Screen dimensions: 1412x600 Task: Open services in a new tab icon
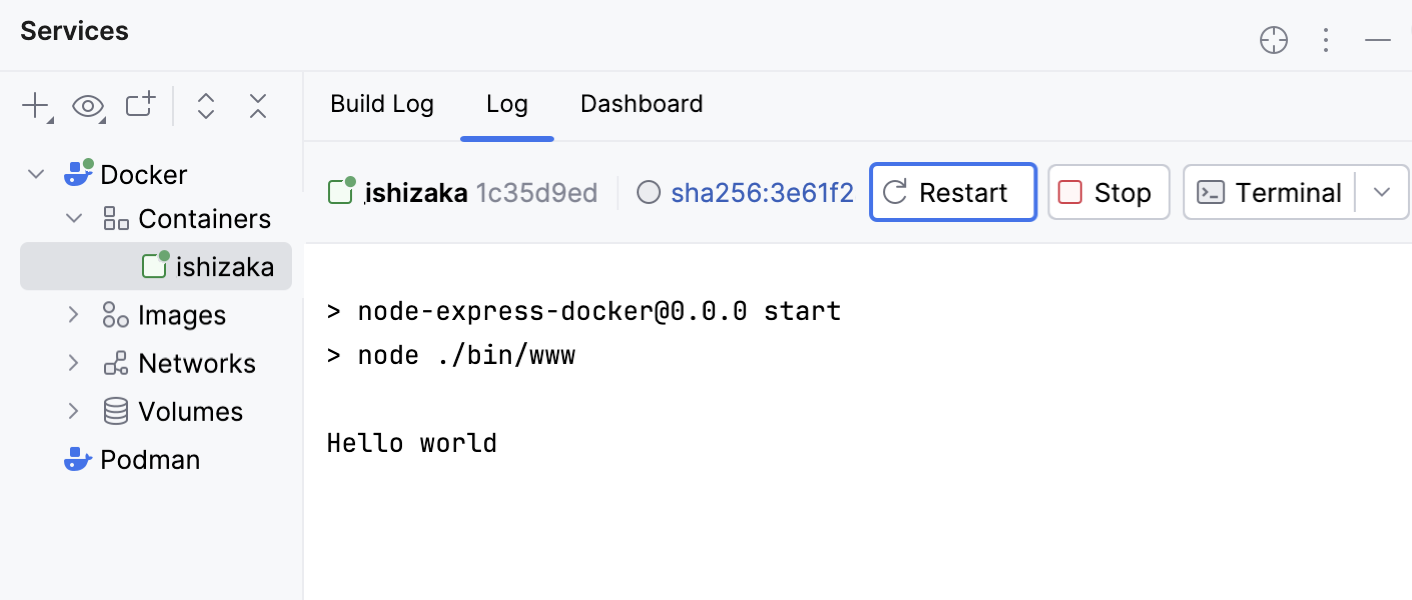pos(139,105)
